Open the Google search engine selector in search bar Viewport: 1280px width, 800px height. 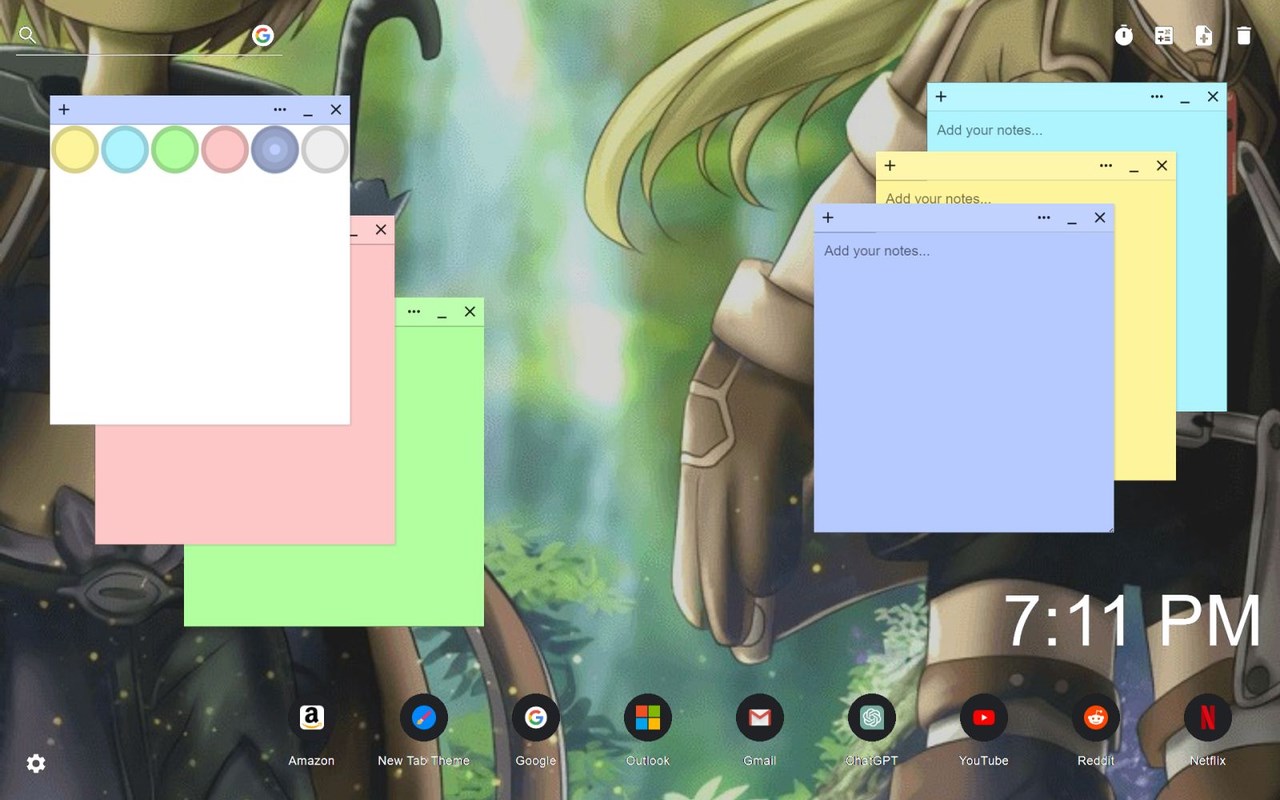(x=263, y=36)
